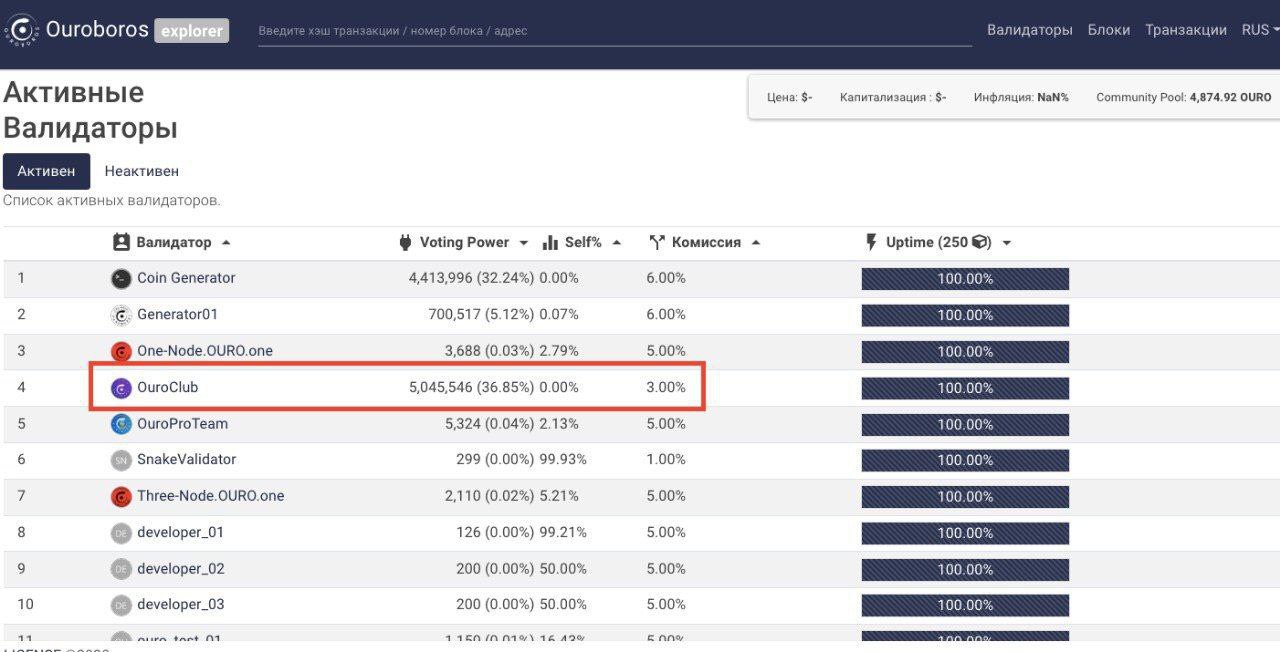The height and width of the screenshot is (652, 1280).
Task: Sort by Voting Power column arrow
Action: pos(523,243)
